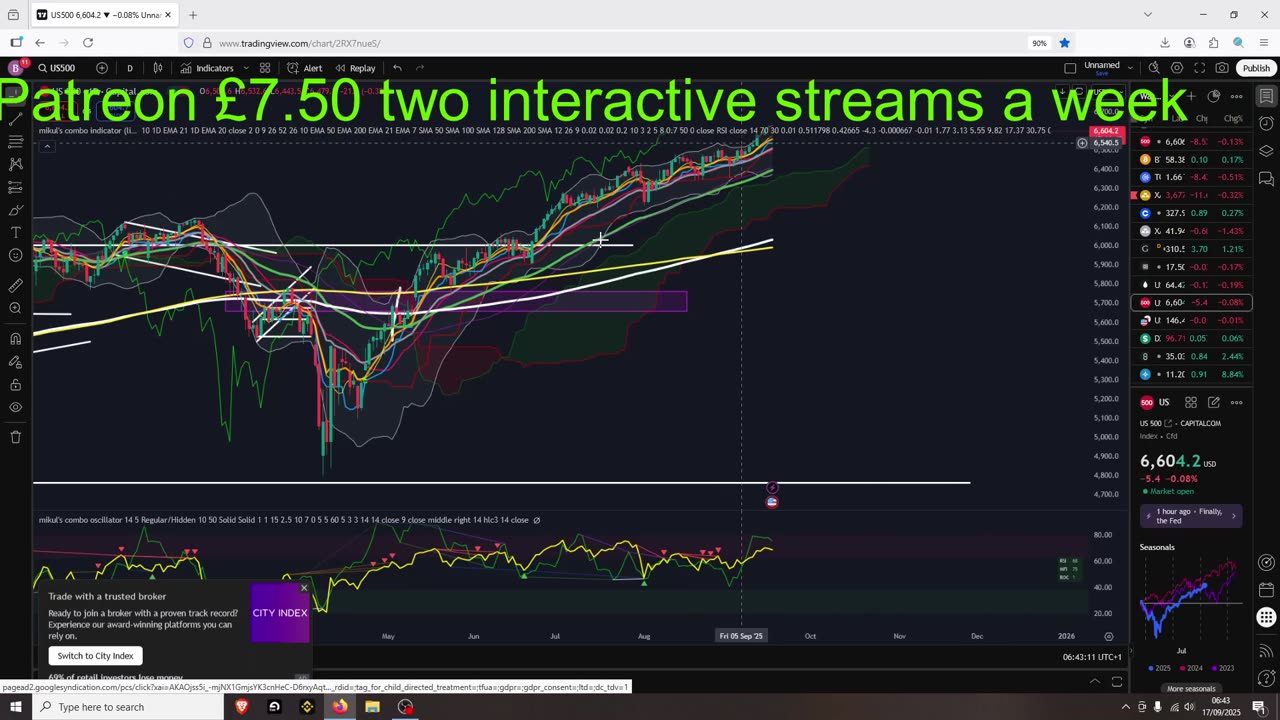
Task: Open the D timeframe interval selector
Action: (129, 68)
